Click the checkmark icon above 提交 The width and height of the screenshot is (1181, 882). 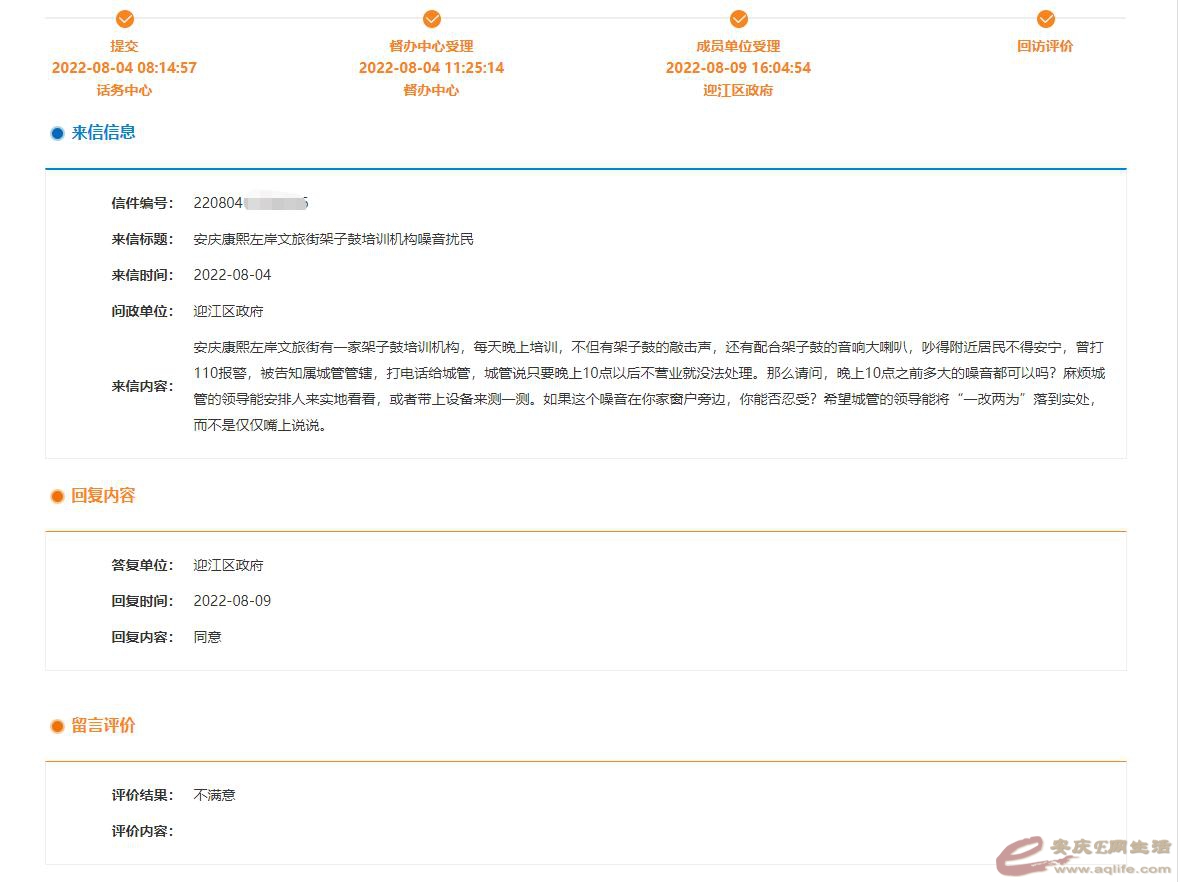point(124,19)
